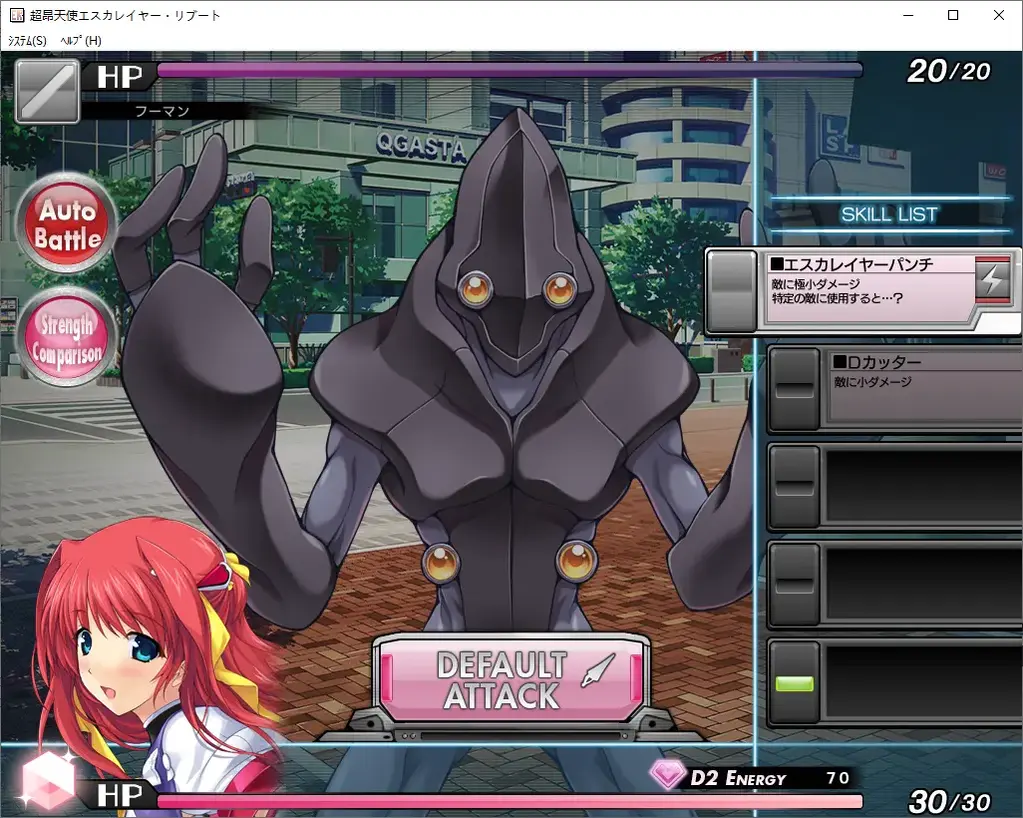Screen dimensions: 1023x818
Task: Toggle the grey slot button beside エスカレイヤーパンチ
Action: pos(732,291)
